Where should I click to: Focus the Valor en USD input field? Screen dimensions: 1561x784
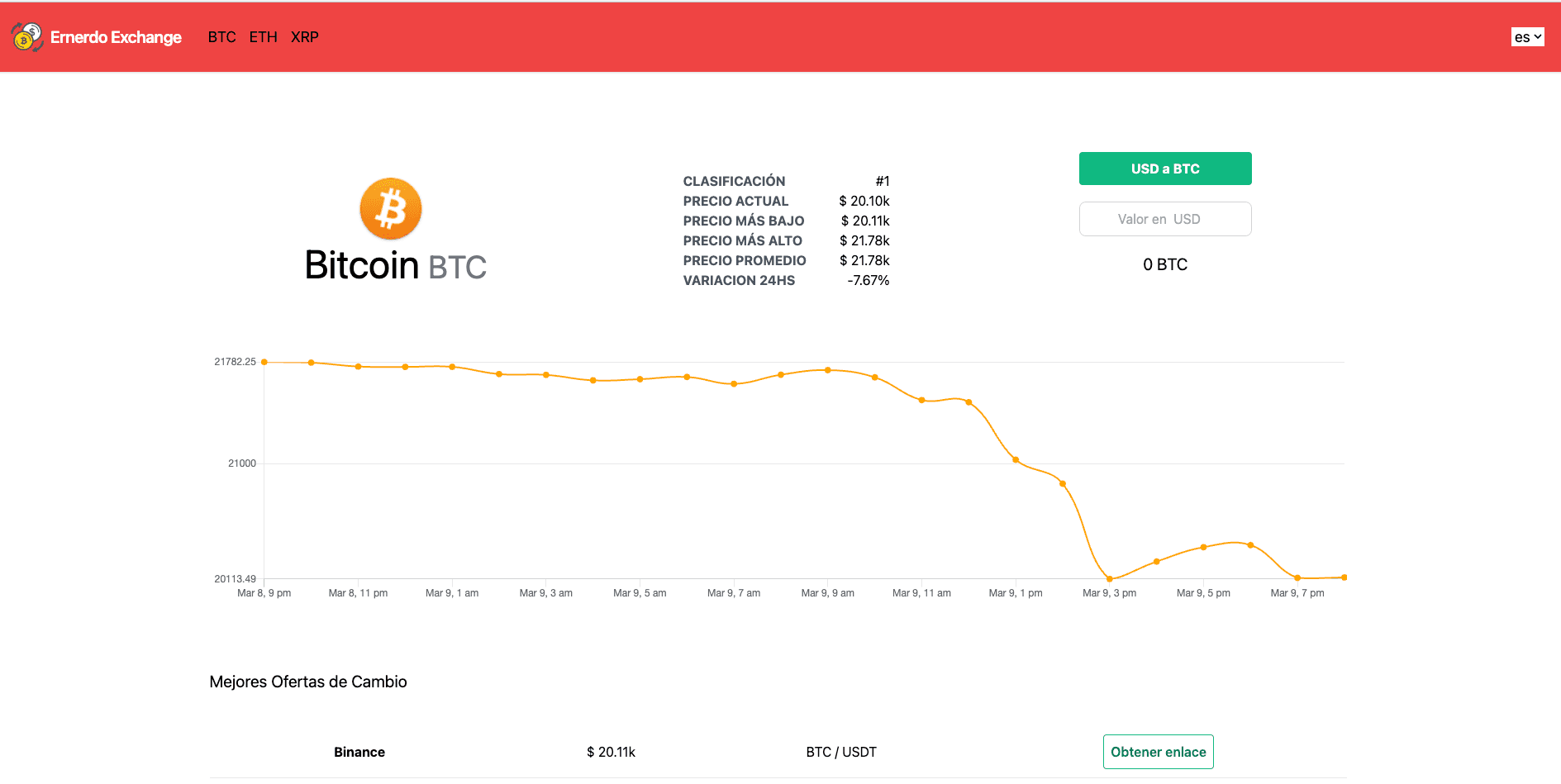(x=1165, y=219)
